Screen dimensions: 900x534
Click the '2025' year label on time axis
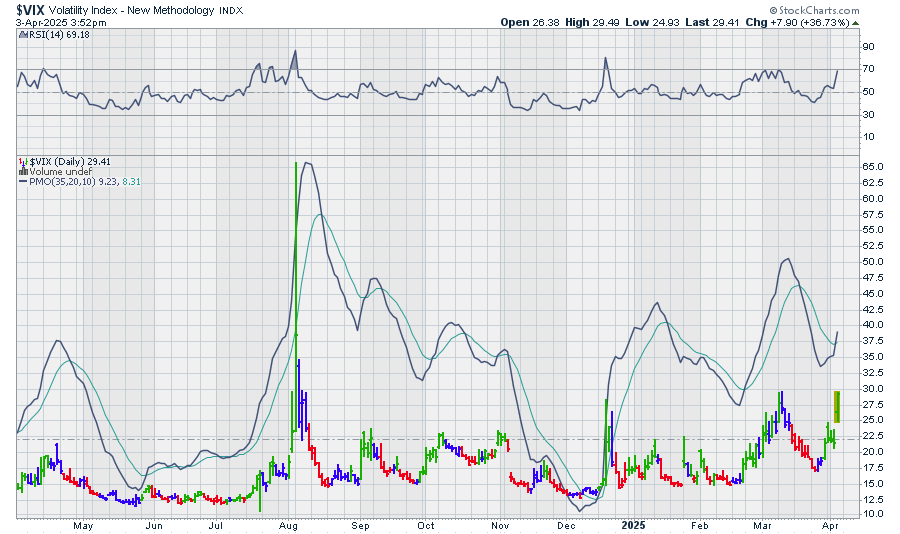point(633,525)
